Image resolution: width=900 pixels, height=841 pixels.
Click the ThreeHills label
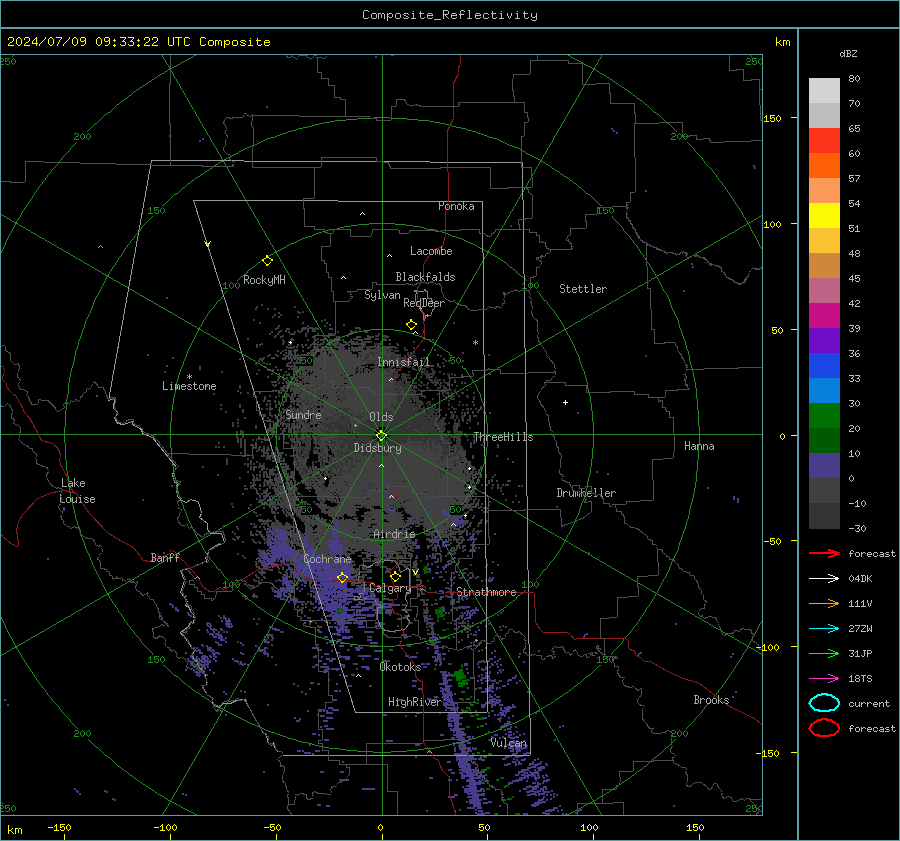(503, 437)
